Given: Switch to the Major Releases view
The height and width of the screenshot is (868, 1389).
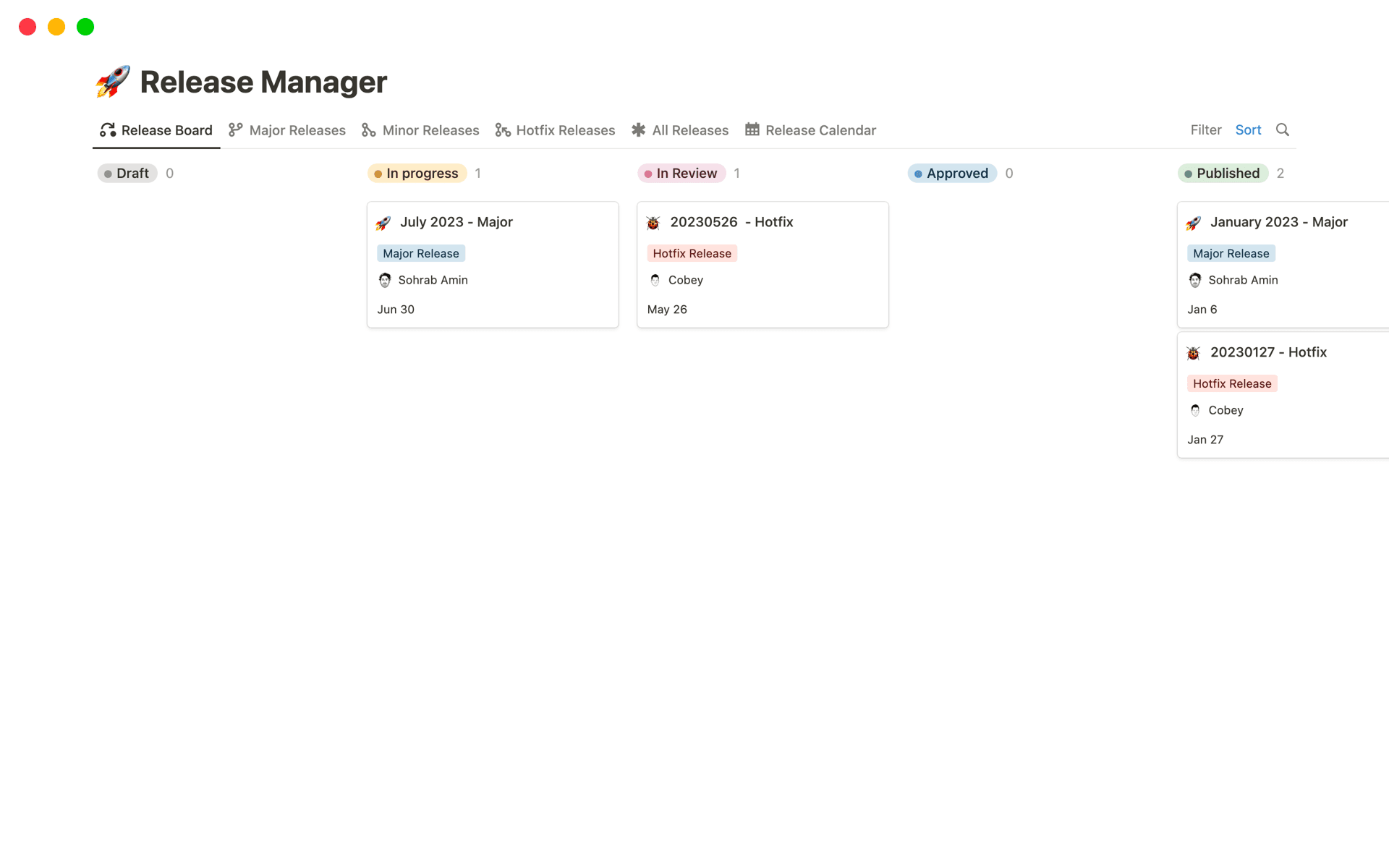Looking at the screenshot, I should (x=297, y=130).
